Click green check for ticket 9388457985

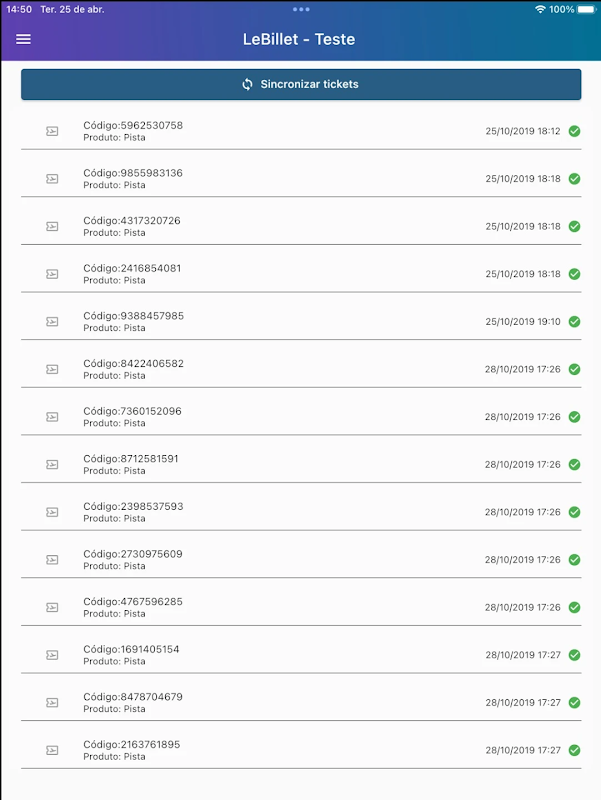click(574, 322)
